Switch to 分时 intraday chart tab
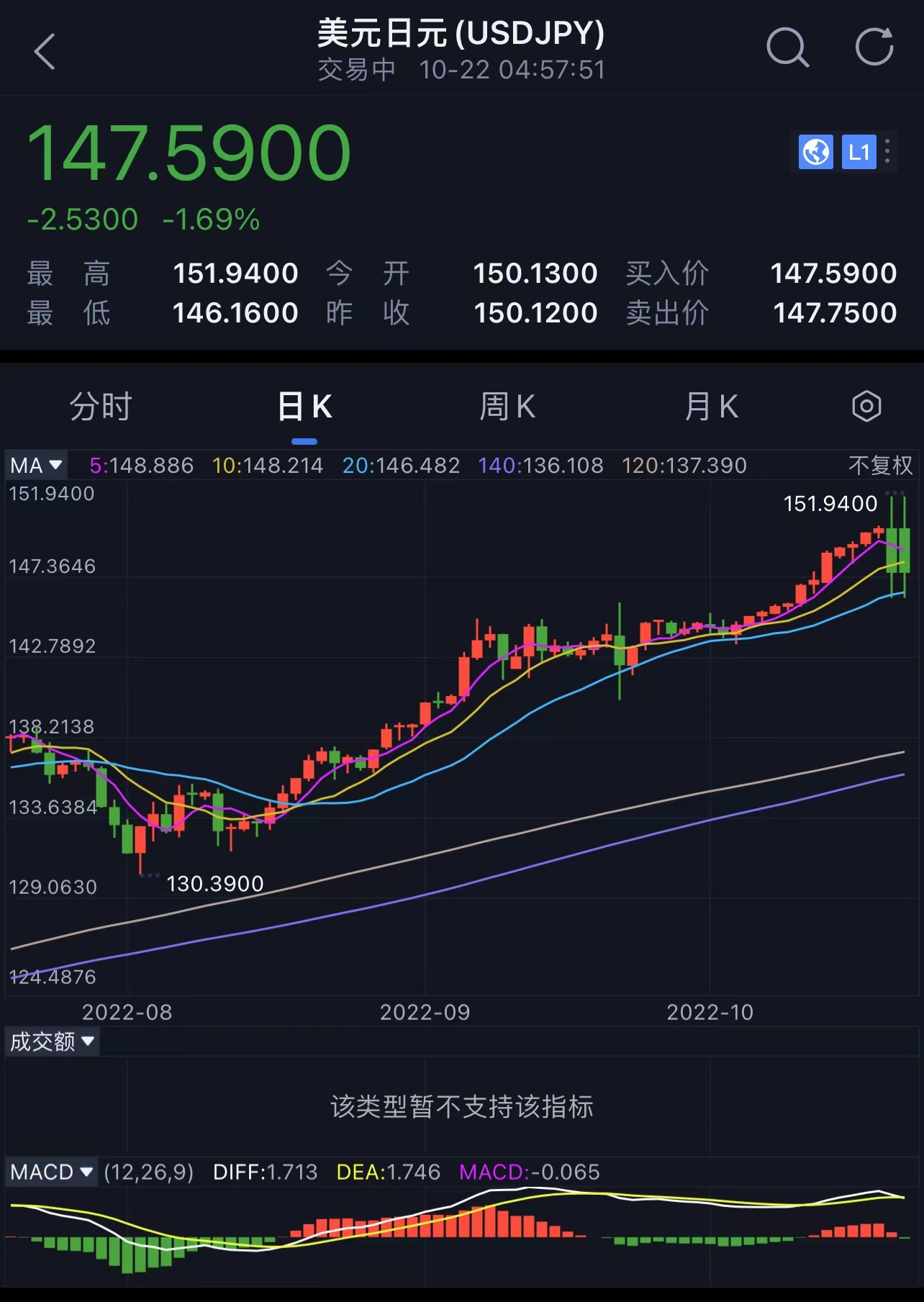The height and width of the screenshot is (1302, 924). [x=101, y=407]
